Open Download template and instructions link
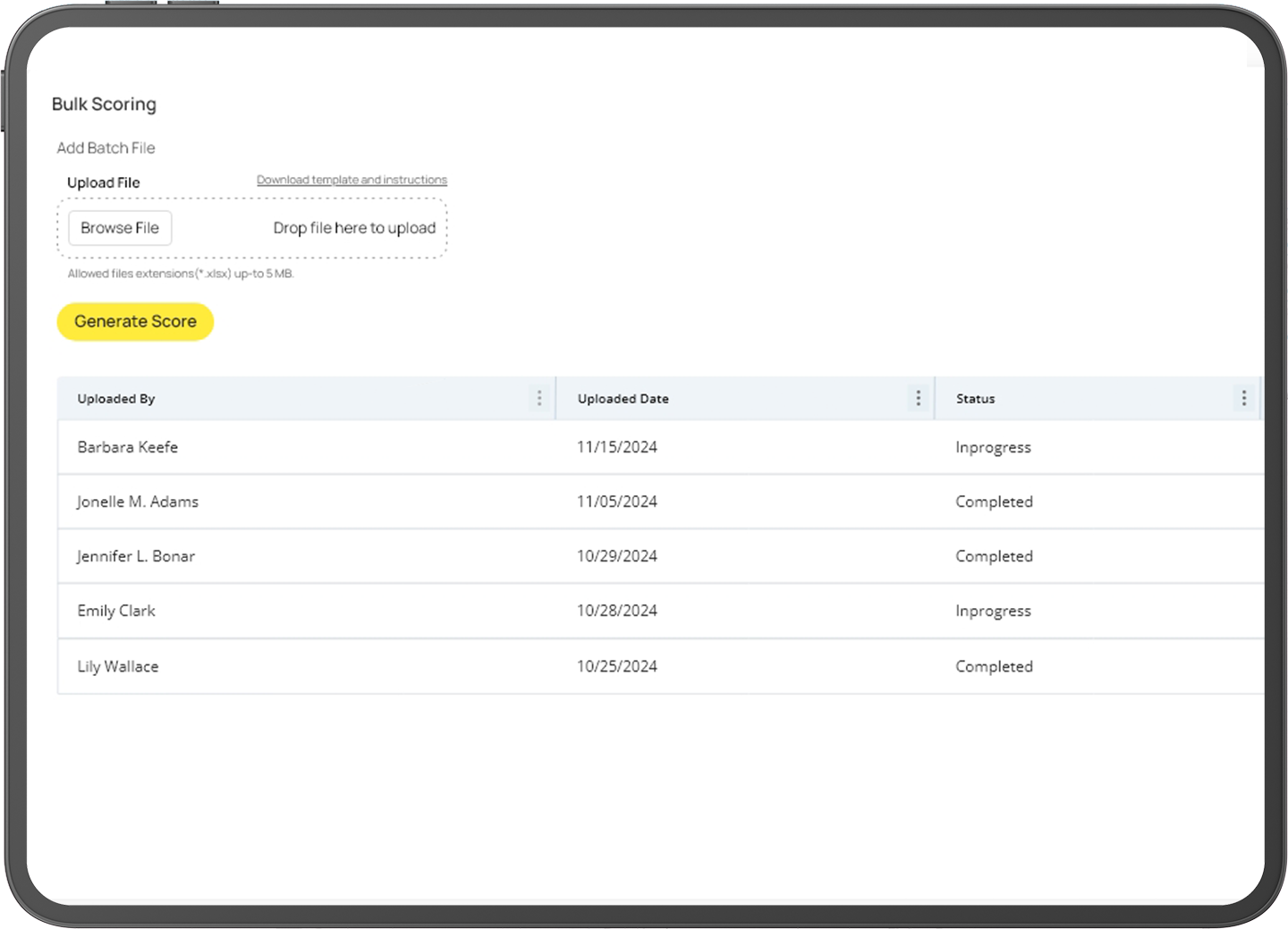The image size is (1288, 929). point(352,180)
